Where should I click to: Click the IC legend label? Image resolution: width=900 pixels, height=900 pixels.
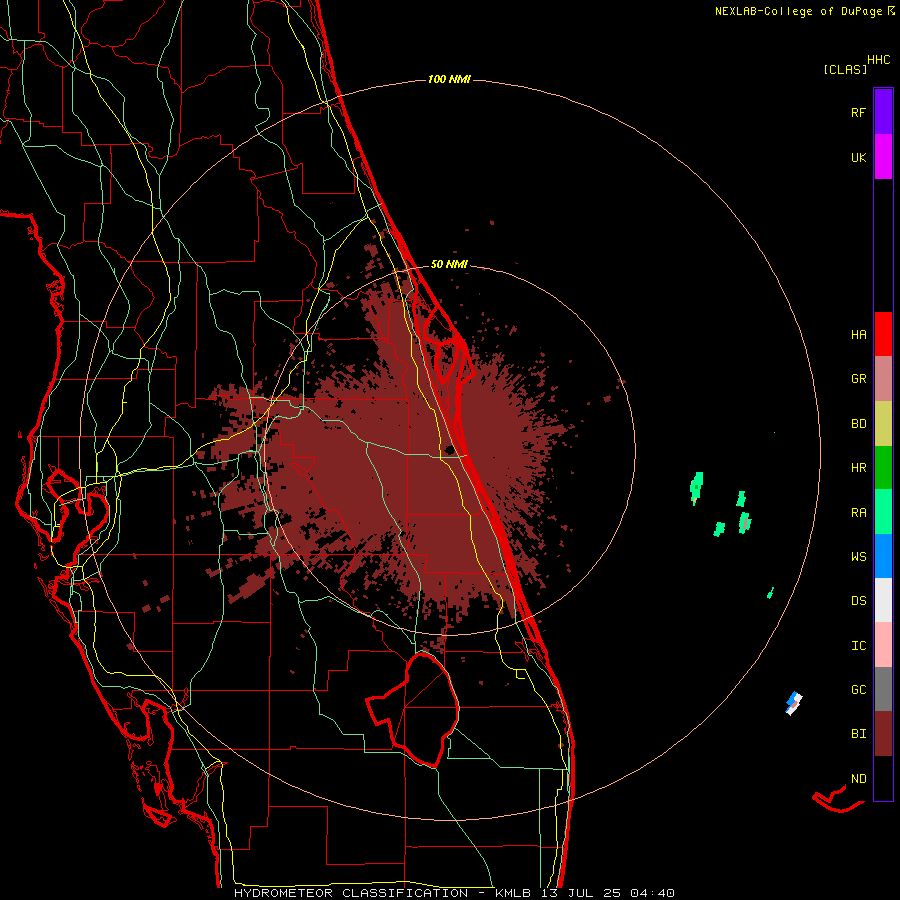(858, 646)
